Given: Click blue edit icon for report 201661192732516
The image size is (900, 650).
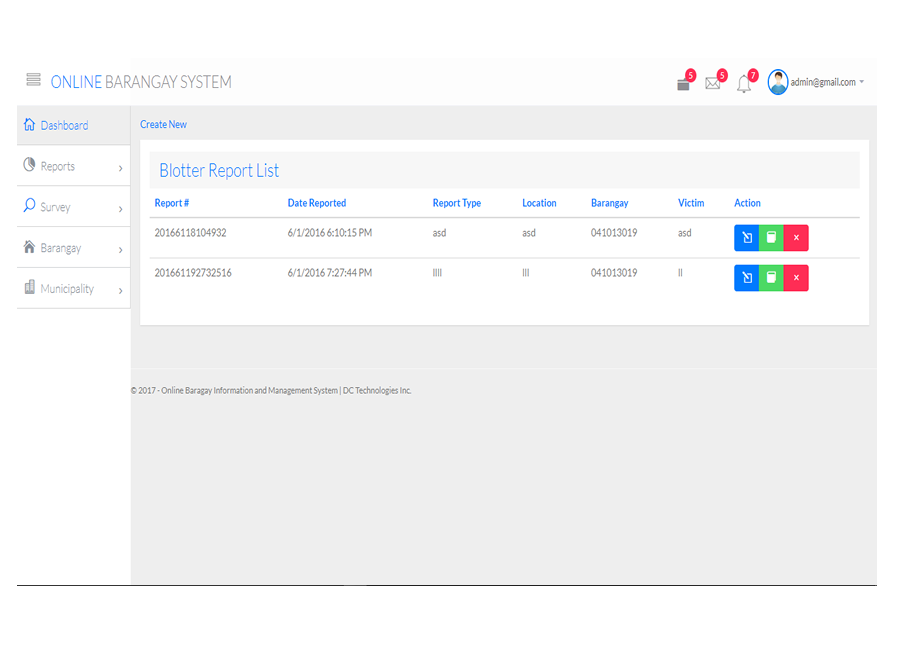Looking at the screenshot, I should (746, 278).
